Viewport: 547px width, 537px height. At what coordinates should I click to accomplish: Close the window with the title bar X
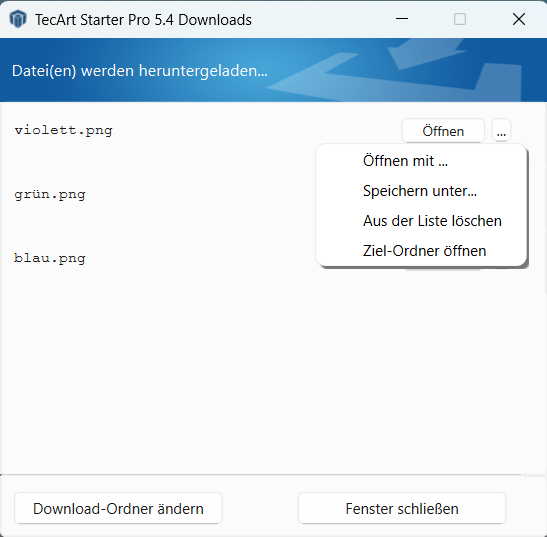tap(519, 19)
